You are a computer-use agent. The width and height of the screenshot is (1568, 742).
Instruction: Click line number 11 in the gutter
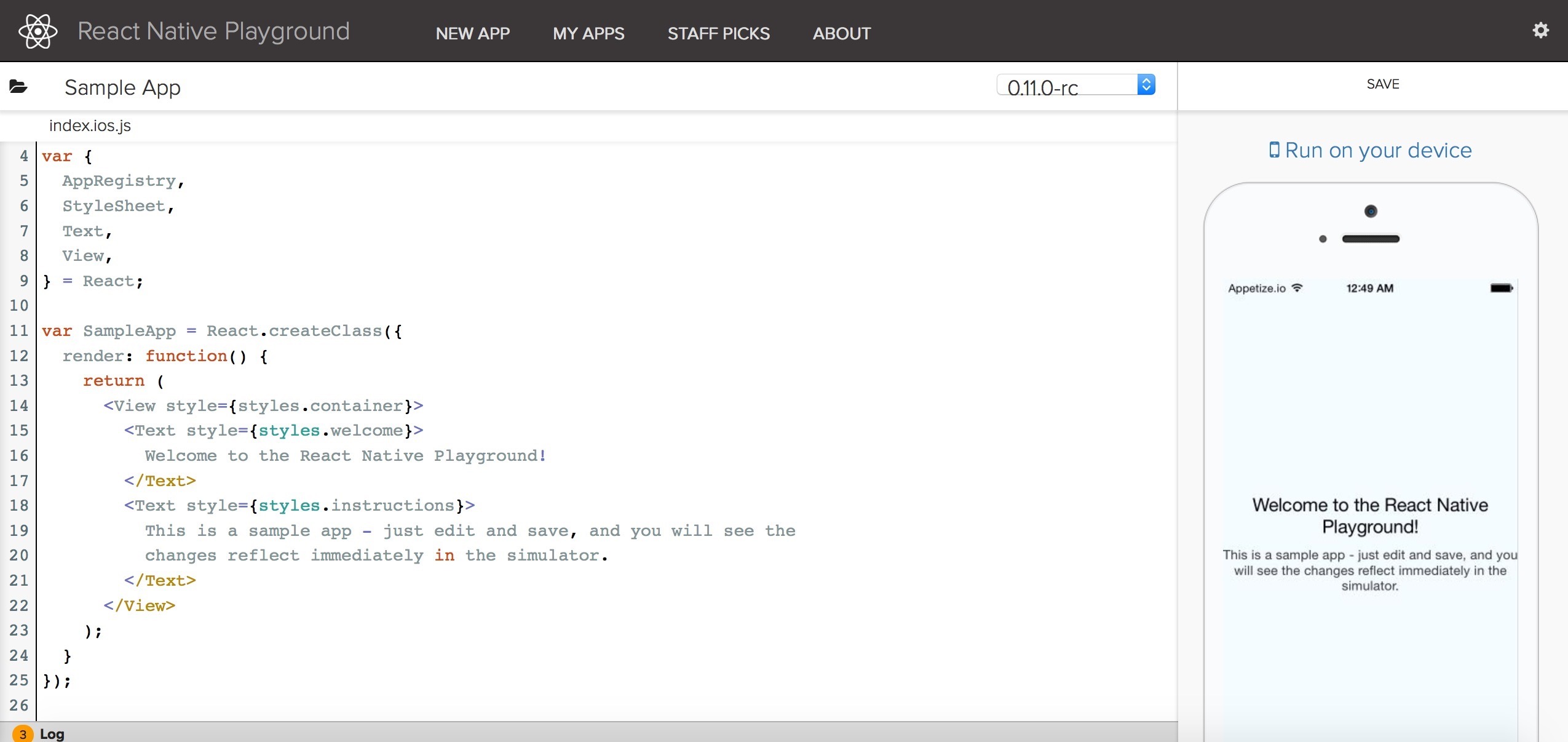click(x=19, y=331)
